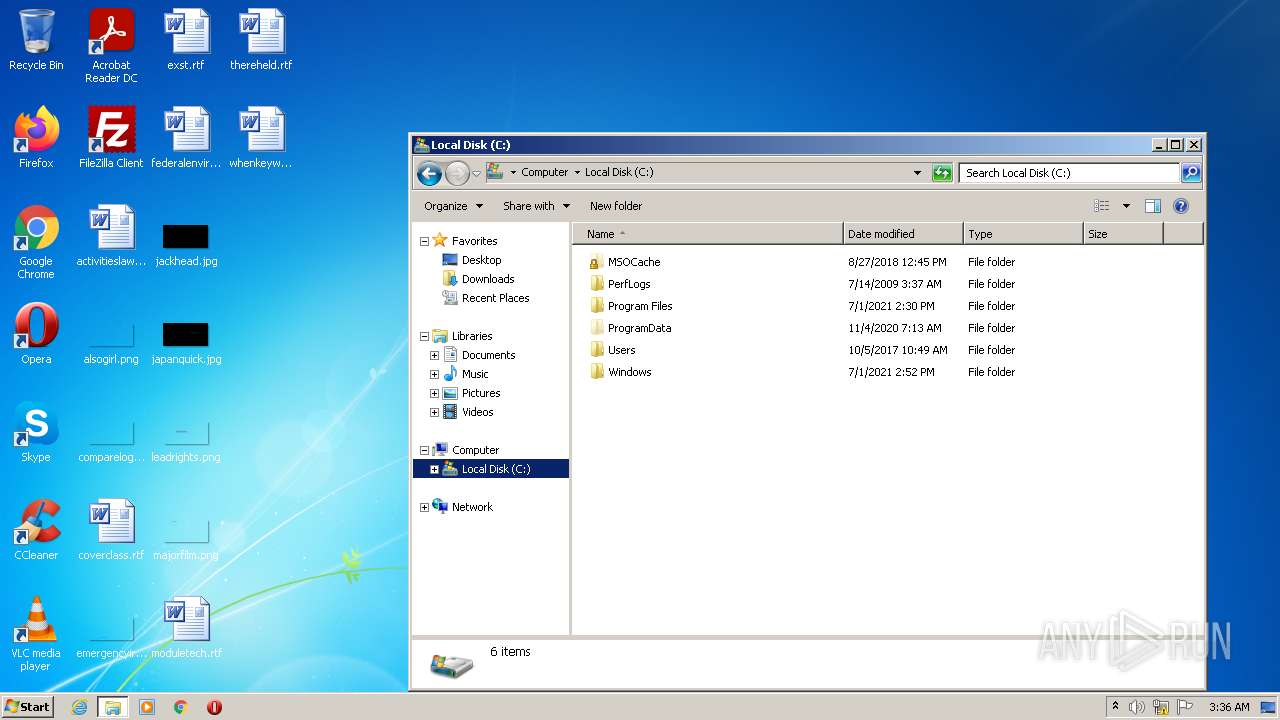Screen dimensions: 1280x720
Task: Expand the Videos library node
Action: tap(434, 412)
